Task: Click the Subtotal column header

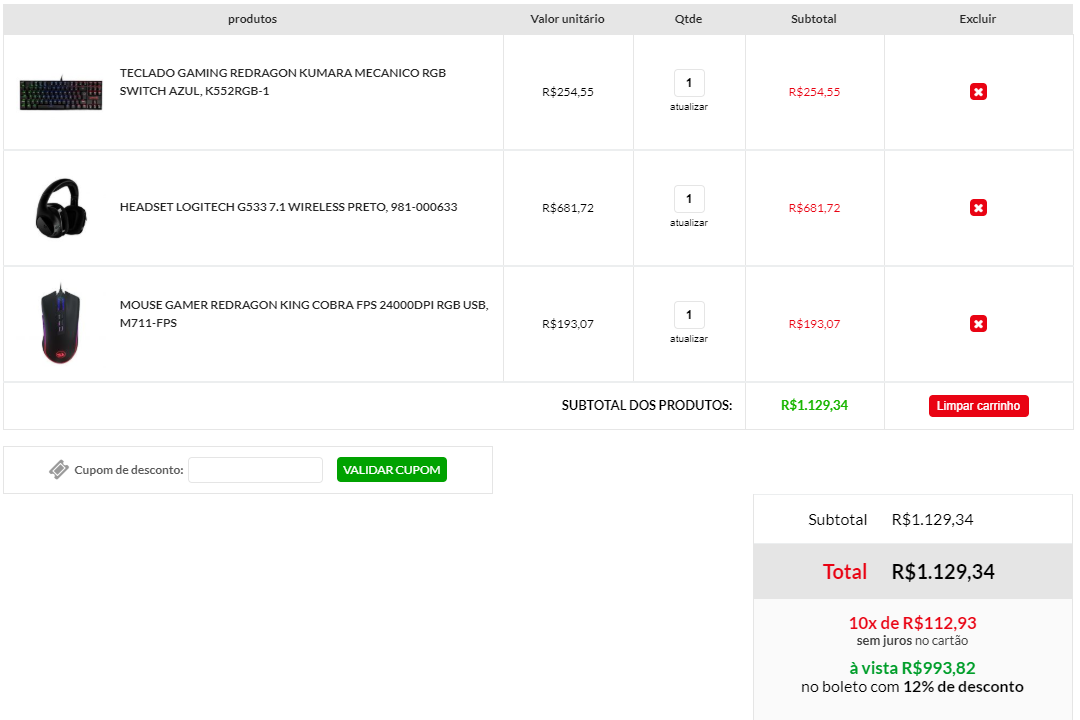Action: 813,19
